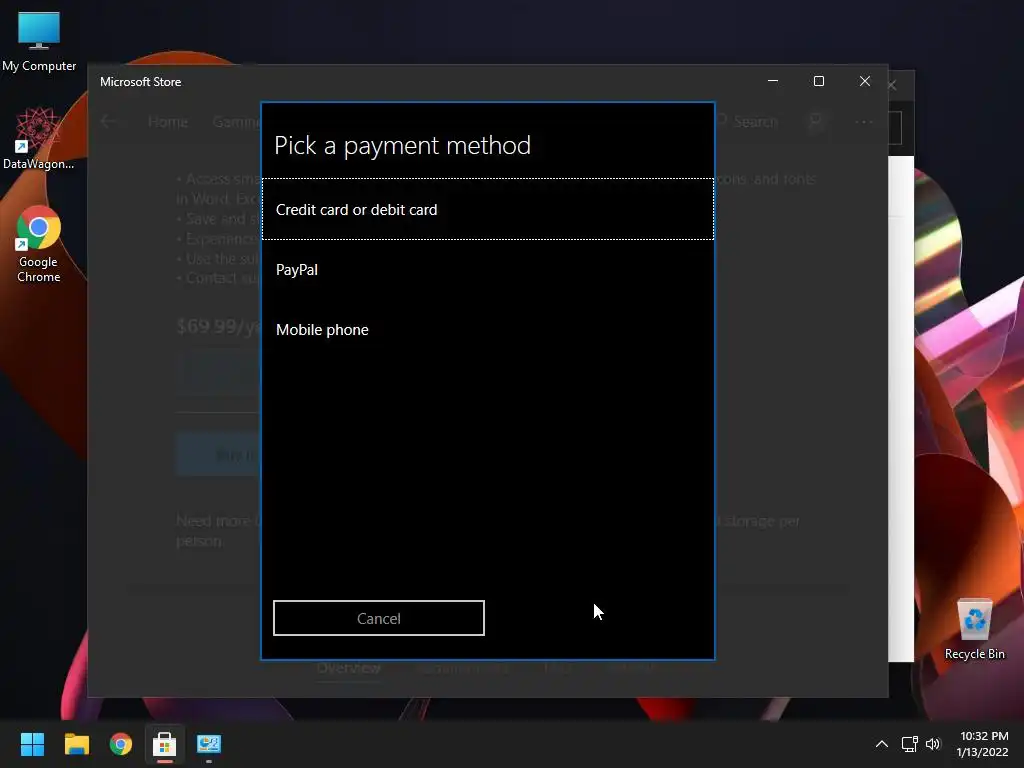
Task: Close the Microsoft Store window
Action: [865, 81]
